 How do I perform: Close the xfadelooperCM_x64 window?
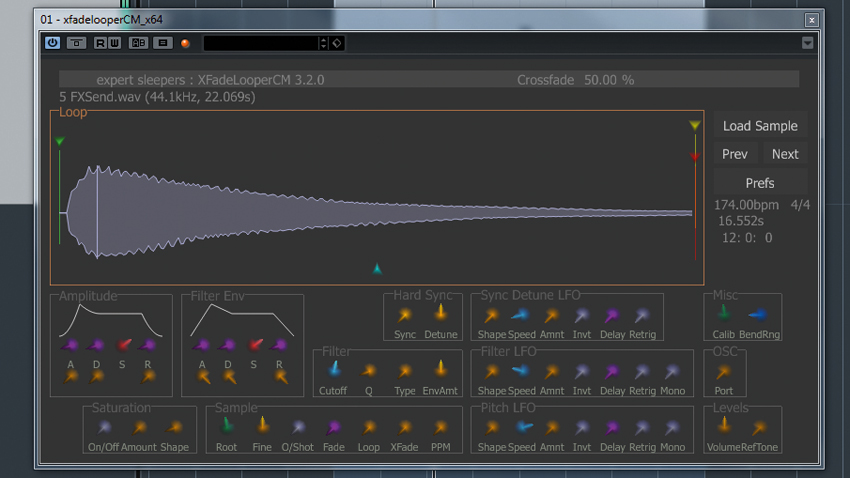812,20
